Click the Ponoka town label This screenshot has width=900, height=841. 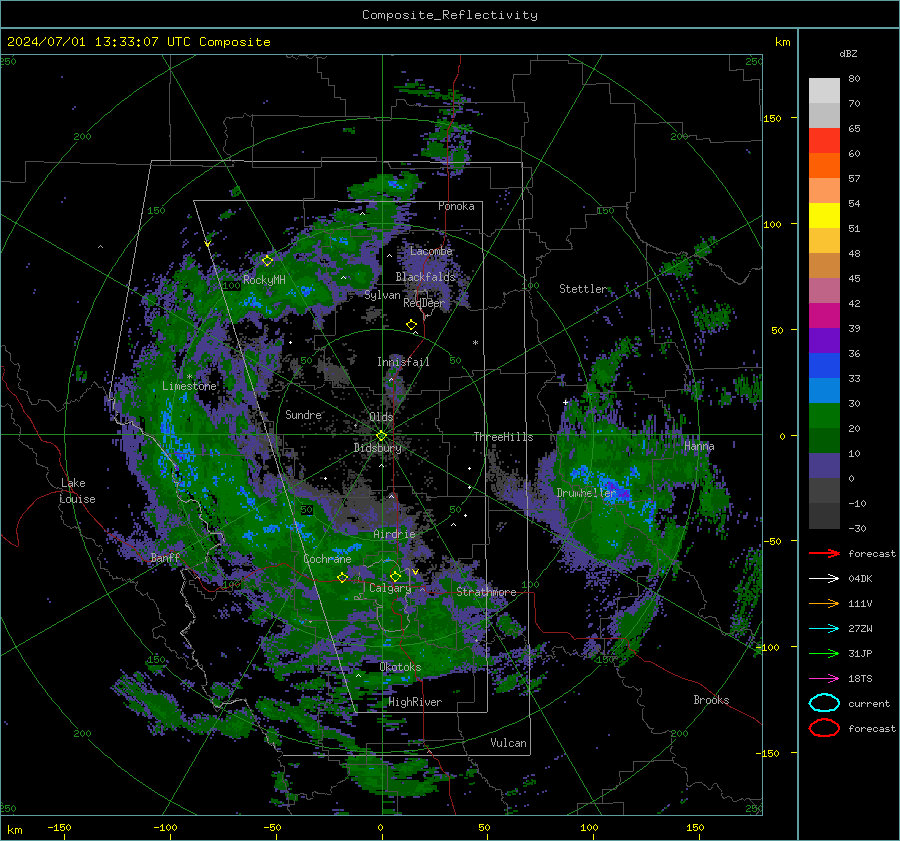coord(456,206)
